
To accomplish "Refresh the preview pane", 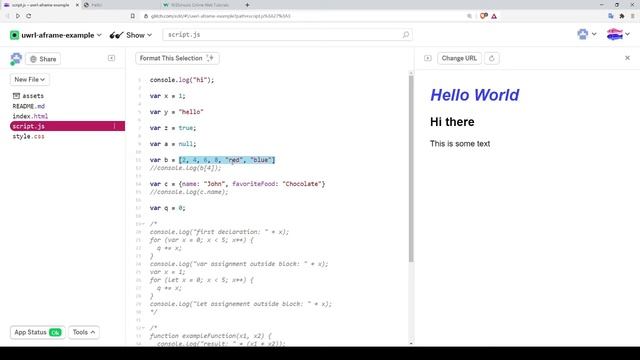I will tap(491, 58).
